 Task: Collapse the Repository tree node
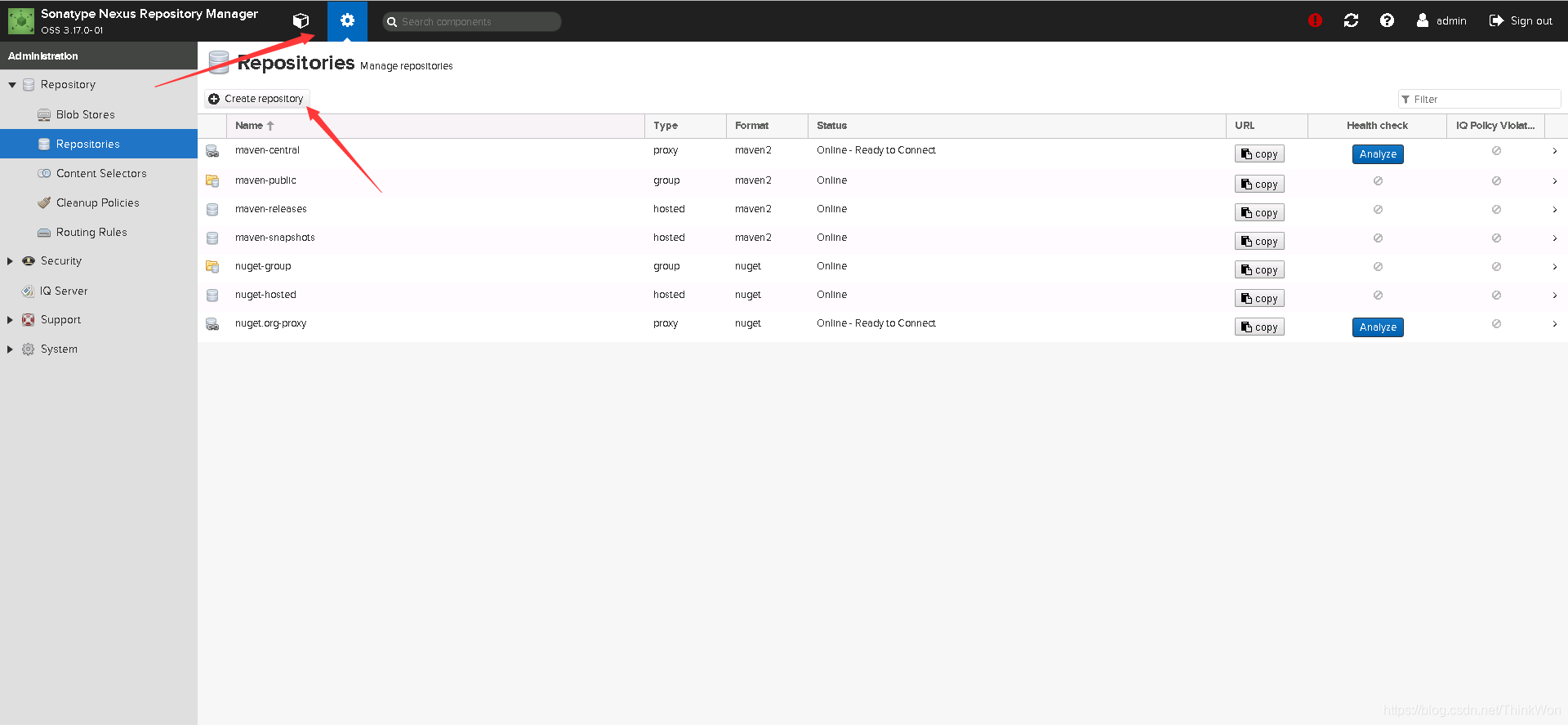(12, 85)
